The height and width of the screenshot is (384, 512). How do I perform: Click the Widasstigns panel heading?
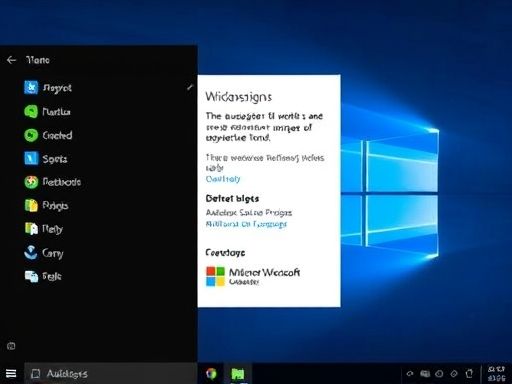(239, 97)
